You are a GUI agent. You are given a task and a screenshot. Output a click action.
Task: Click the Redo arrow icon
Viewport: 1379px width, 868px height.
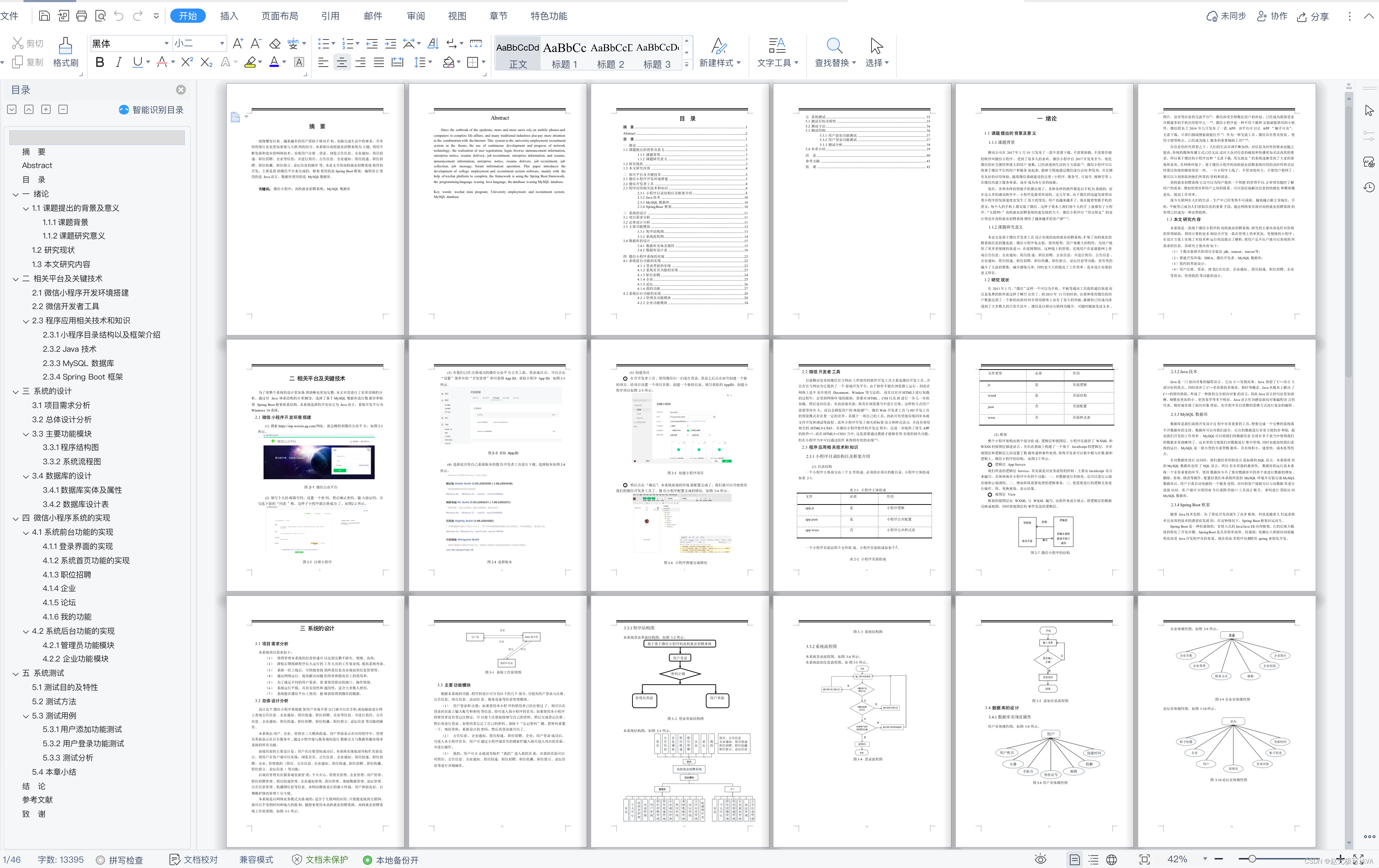[x=137, y=16]
